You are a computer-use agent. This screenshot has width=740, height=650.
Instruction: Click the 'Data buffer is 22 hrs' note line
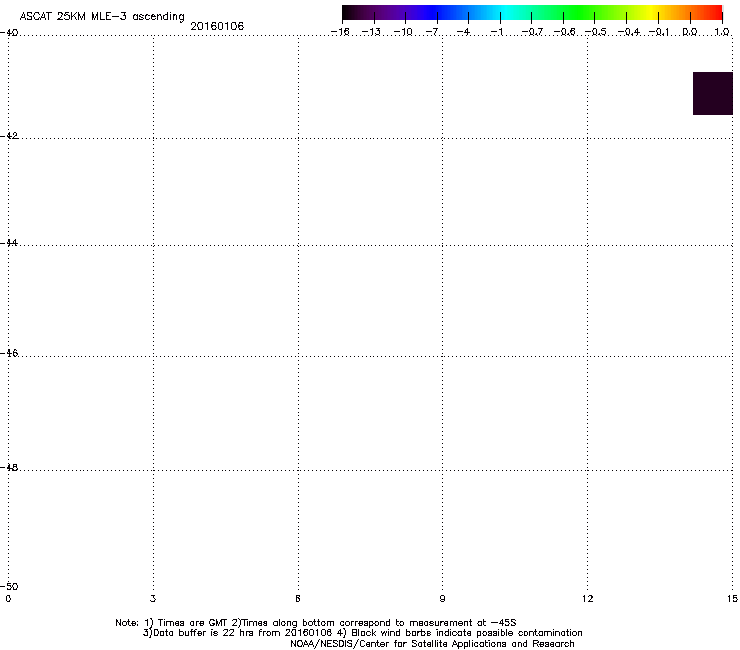[x=362, y=633]
